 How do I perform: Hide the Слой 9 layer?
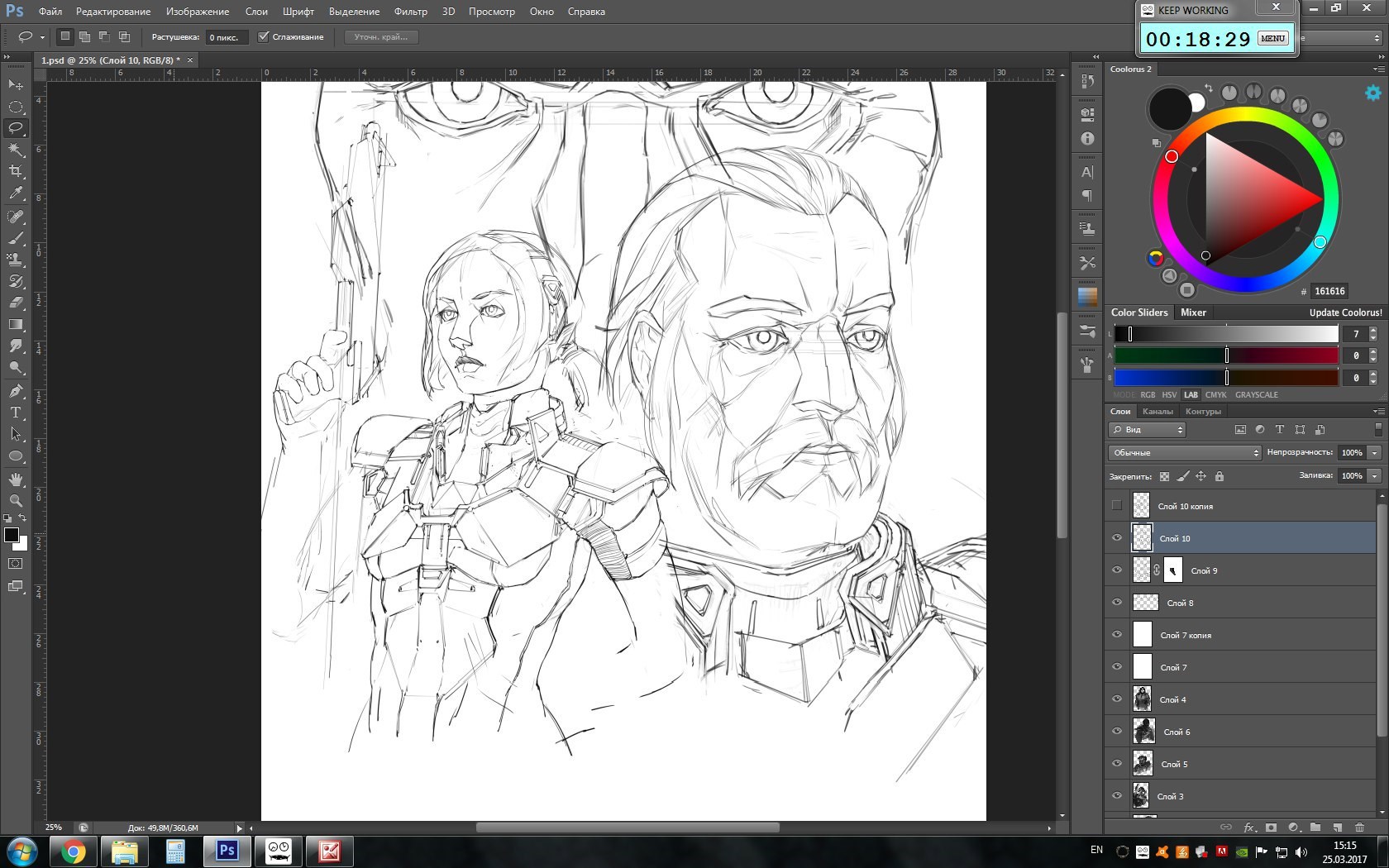tap(1117, 570)
